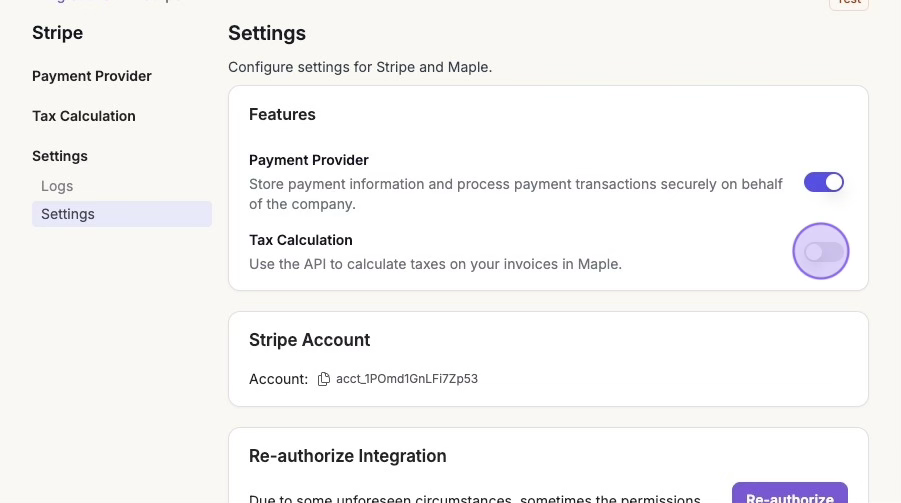Copy the Stripe account ID

point(323,379)
